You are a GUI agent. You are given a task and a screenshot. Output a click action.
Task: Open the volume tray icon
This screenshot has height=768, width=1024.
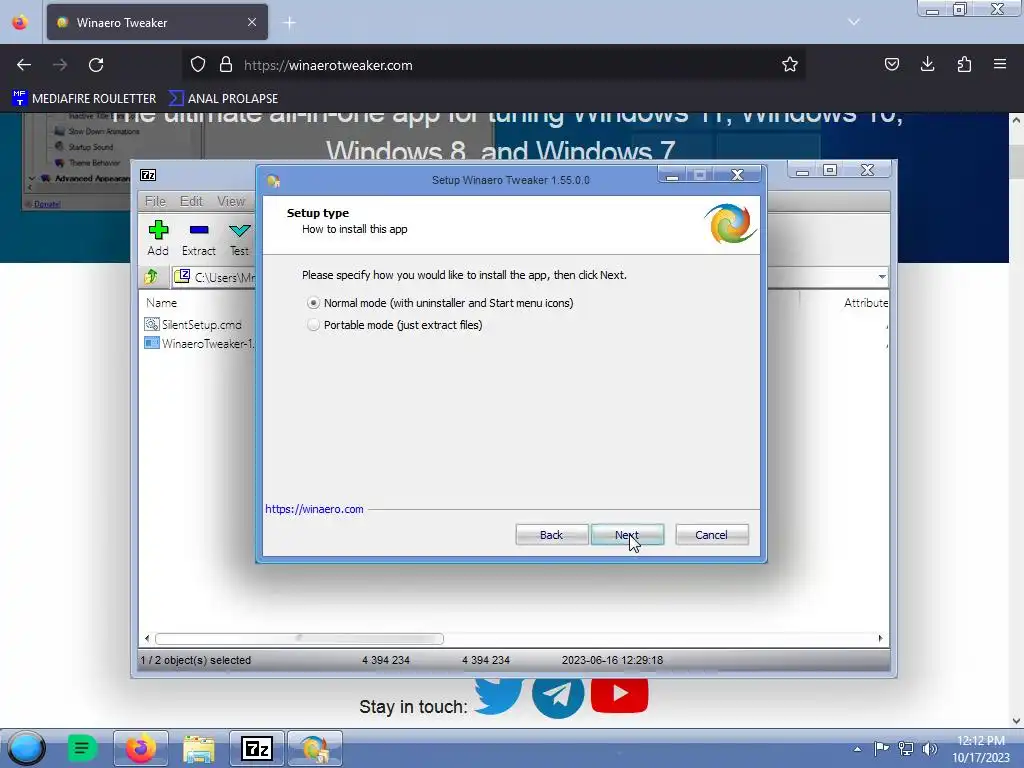[x=929, y=749]
